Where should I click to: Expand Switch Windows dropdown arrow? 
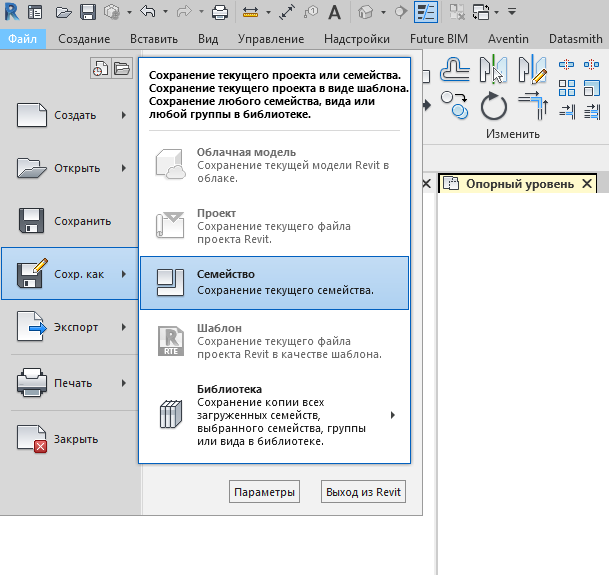[496, 12]
